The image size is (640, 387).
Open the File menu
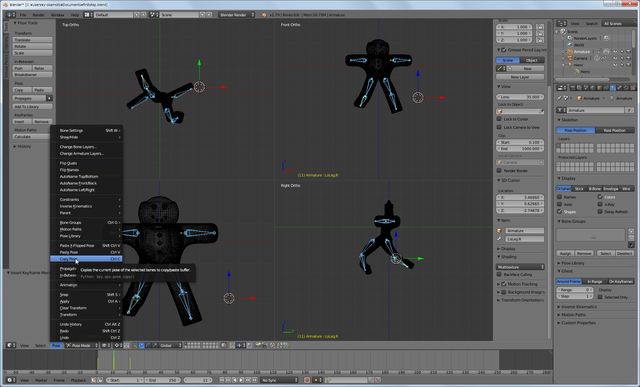point(23,15)
